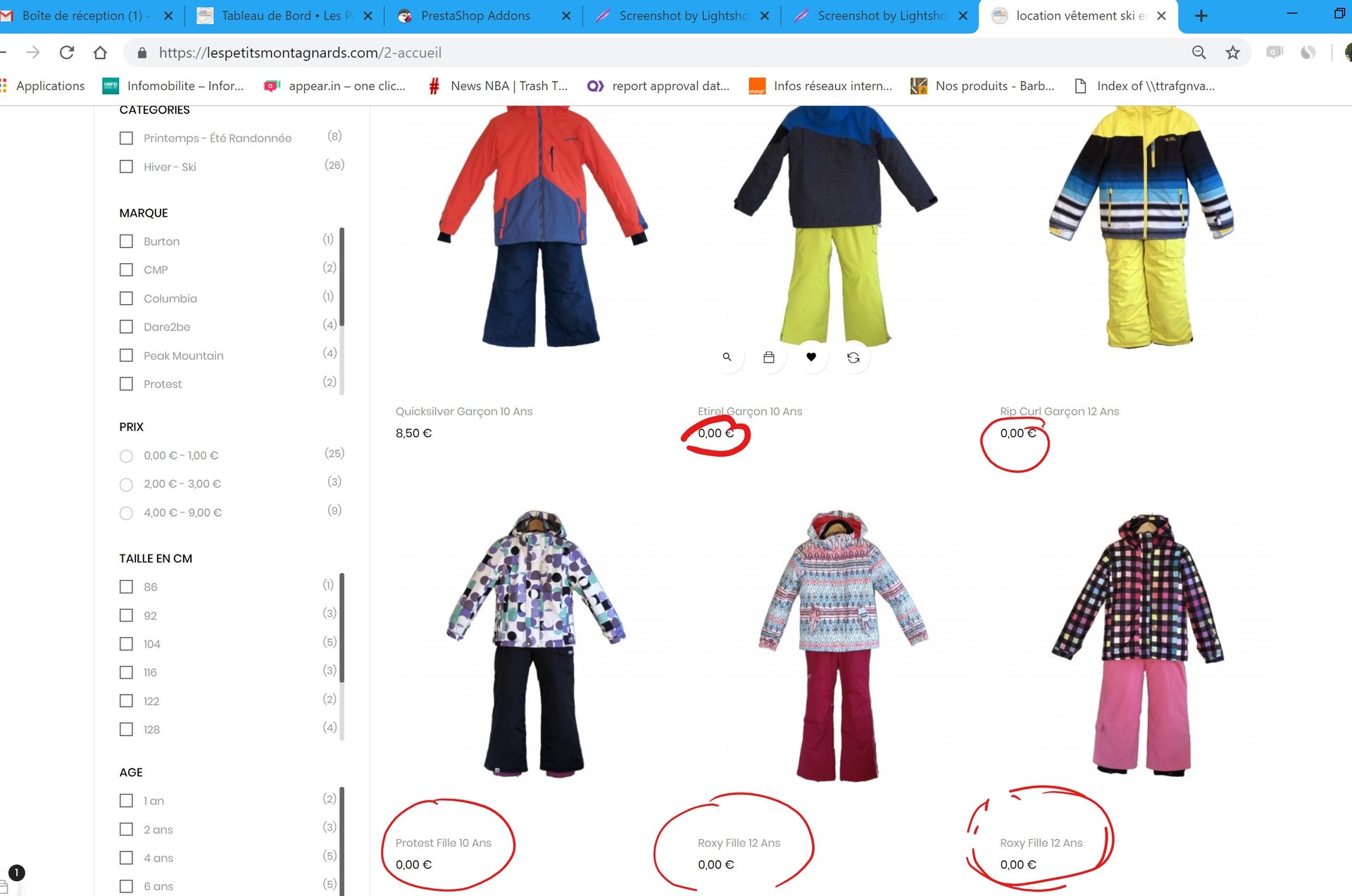Check size 116 cm filter
Image resolution: width=1352 pixels, height=896 pixels.
pos(126,672)
